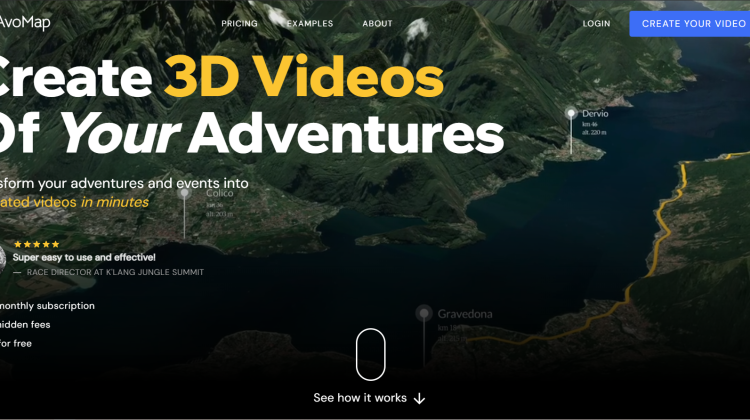Click the five-star rating icons
This screenshot has width=750, height=420.
(x=36, y=244)
